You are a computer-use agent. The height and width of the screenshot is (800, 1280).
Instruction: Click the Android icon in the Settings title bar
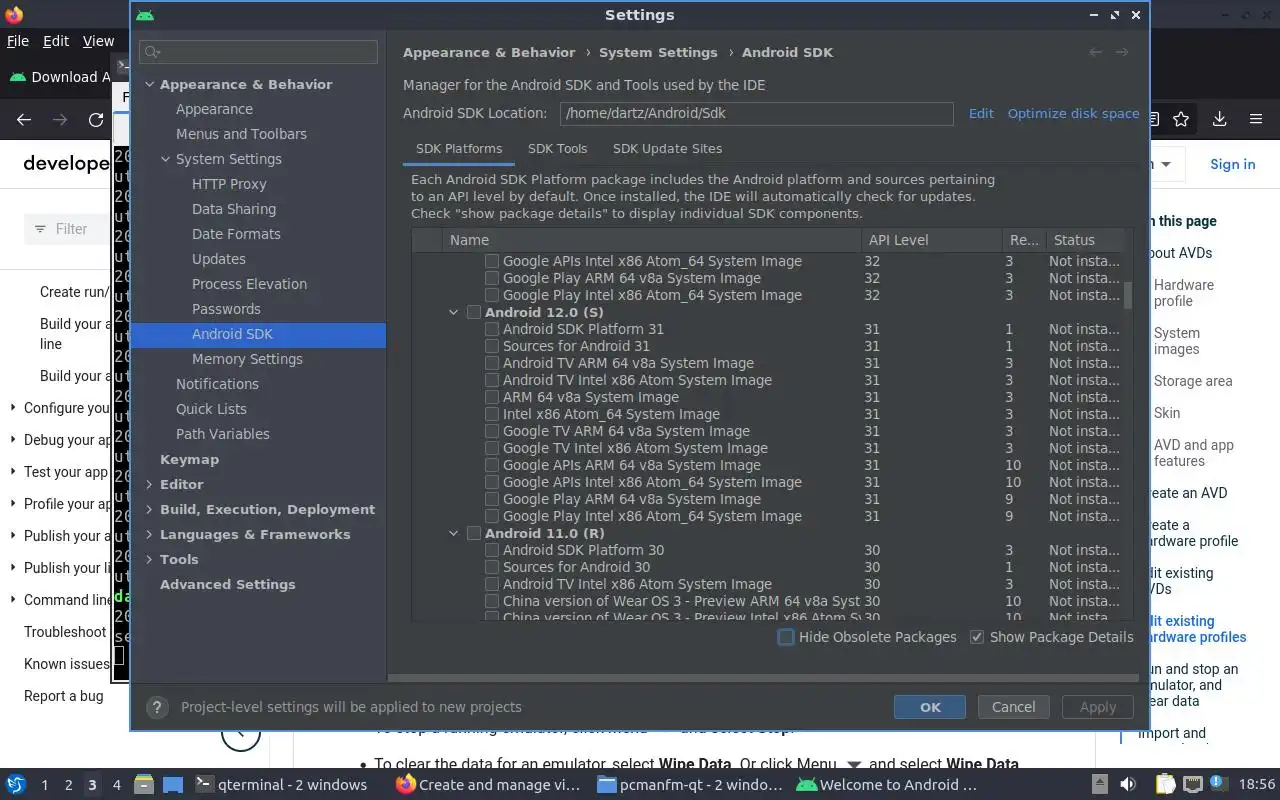145,15
